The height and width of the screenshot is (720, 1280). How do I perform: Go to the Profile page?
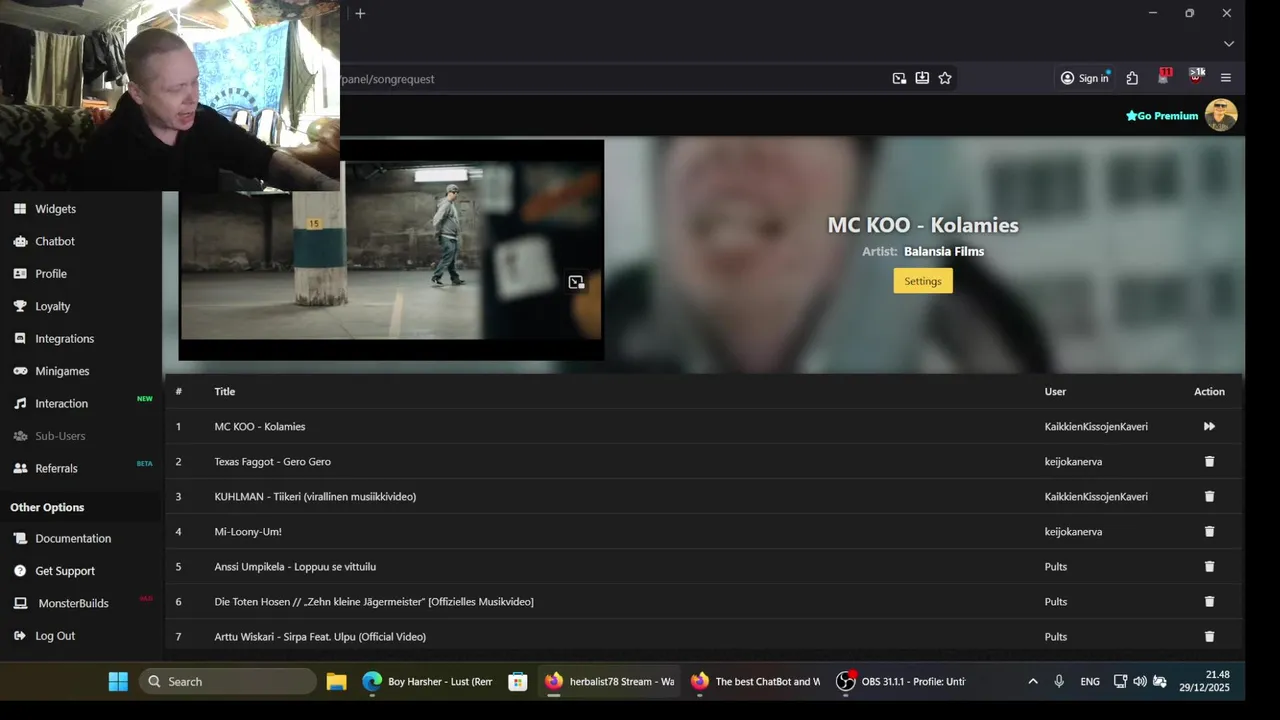point(51,274)
